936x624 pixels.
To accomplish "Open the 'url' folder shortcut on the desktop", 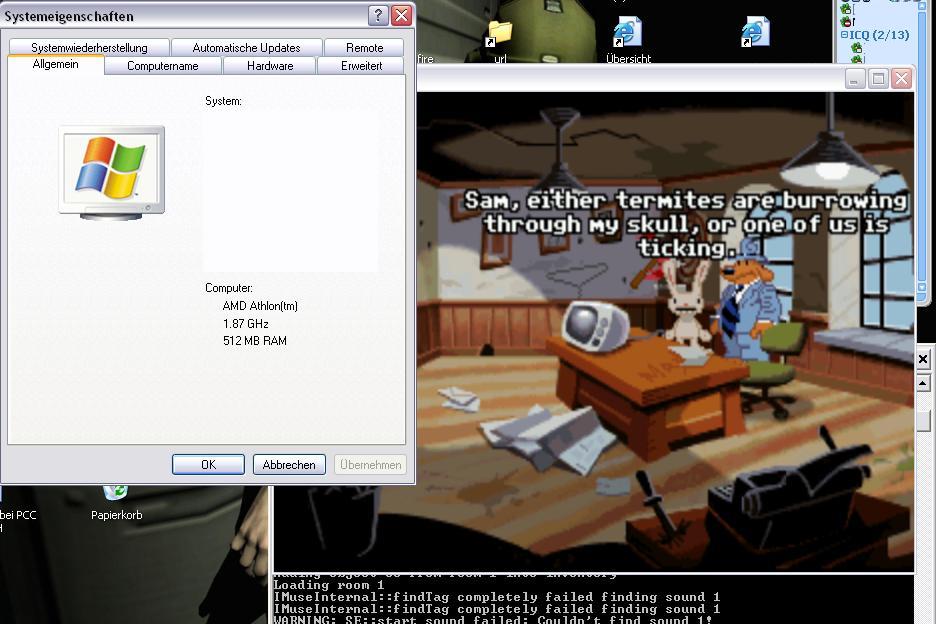I will [x=500, y=41].
